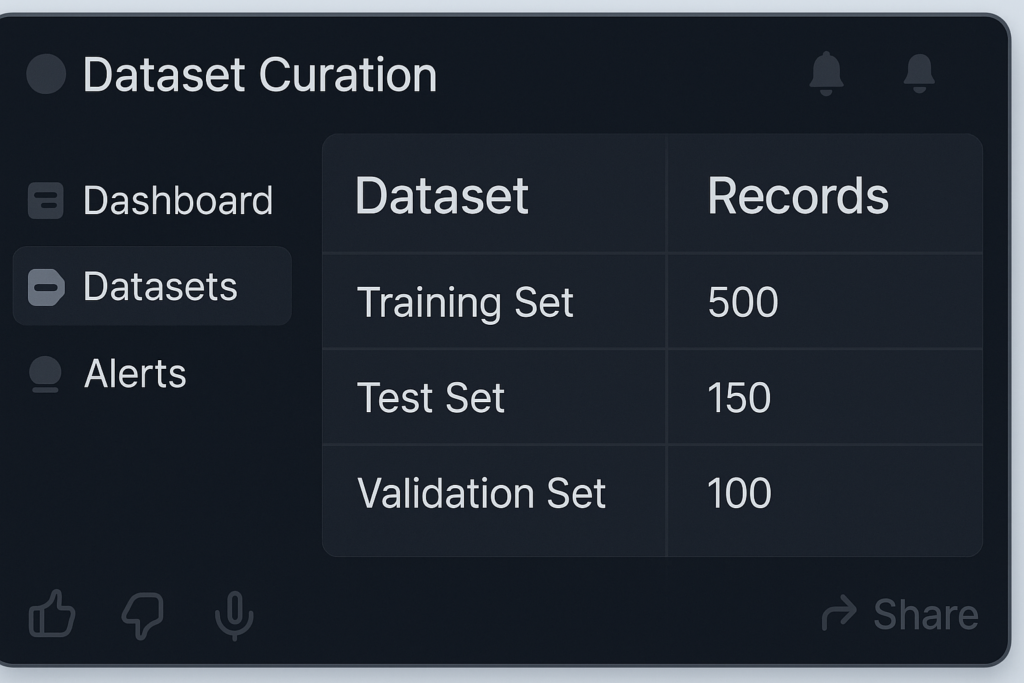
Task: Choose the Validation Set row
Action: [x=481, y=494]
